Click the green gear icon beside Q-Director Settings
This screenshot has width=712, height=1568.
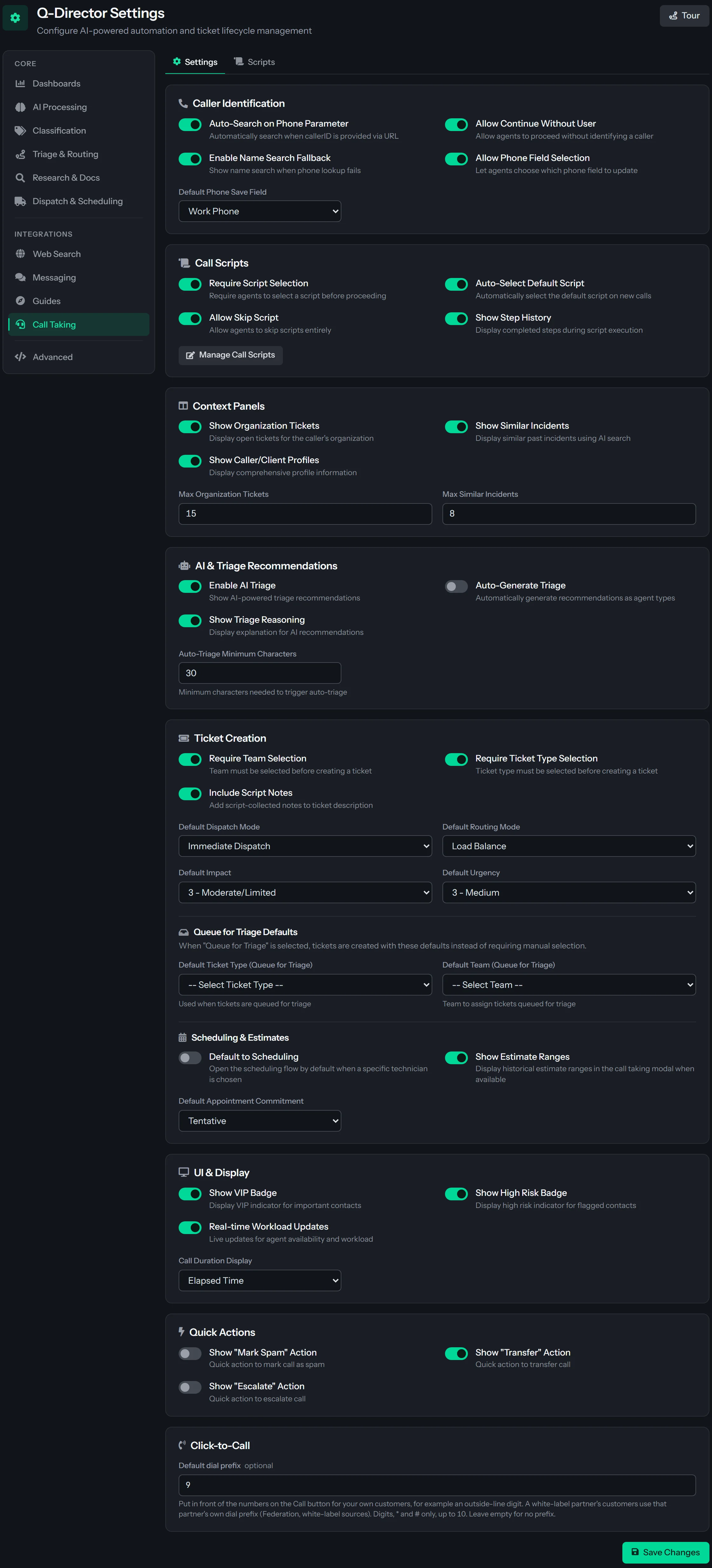coord(15,18)
